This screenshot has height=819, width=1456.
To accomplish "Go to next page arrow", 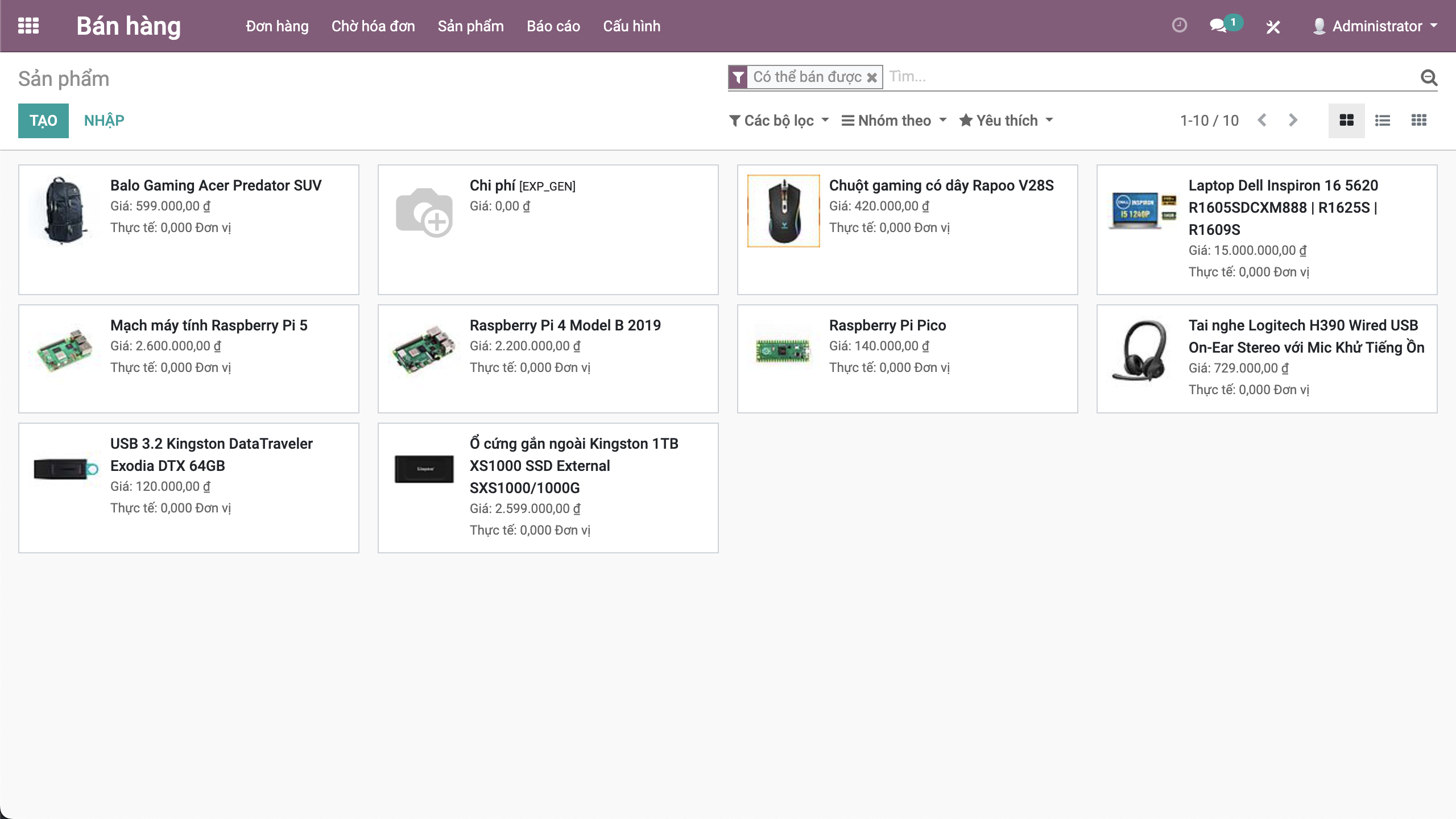I will [1293, 121].
